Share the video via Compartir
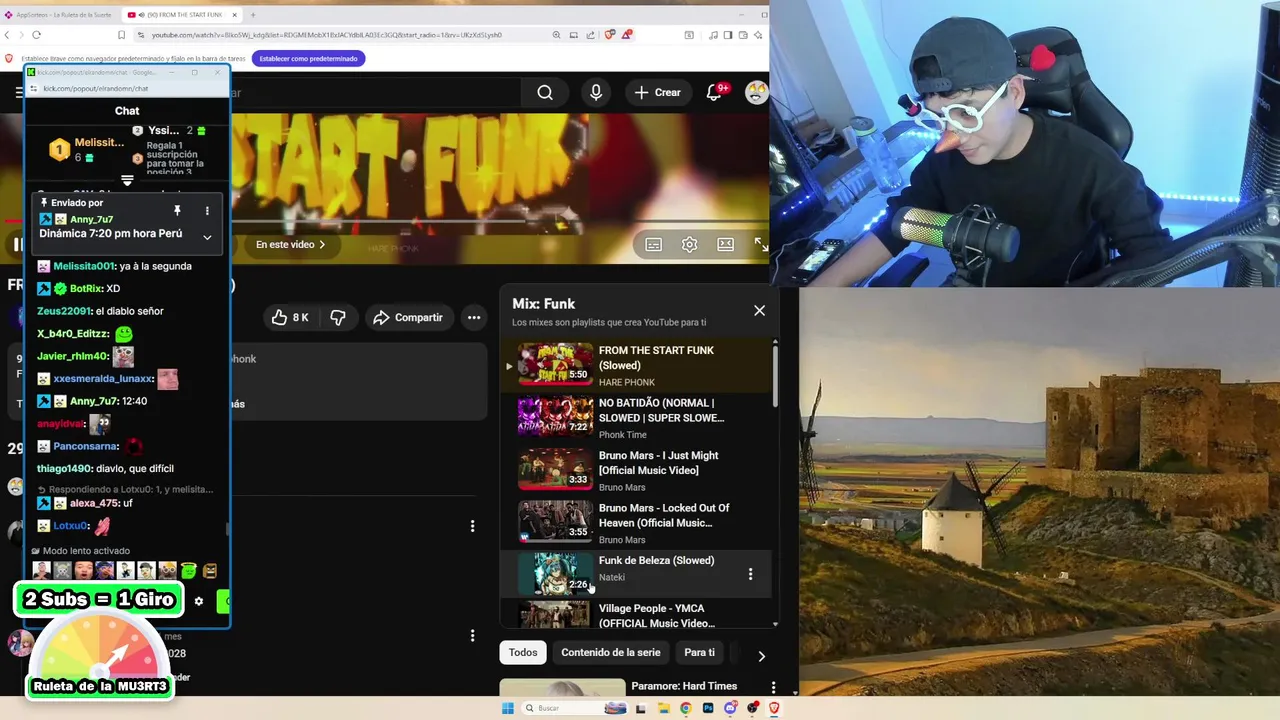The width and height of the screenshot is (1280, 720). coord(407,317)
